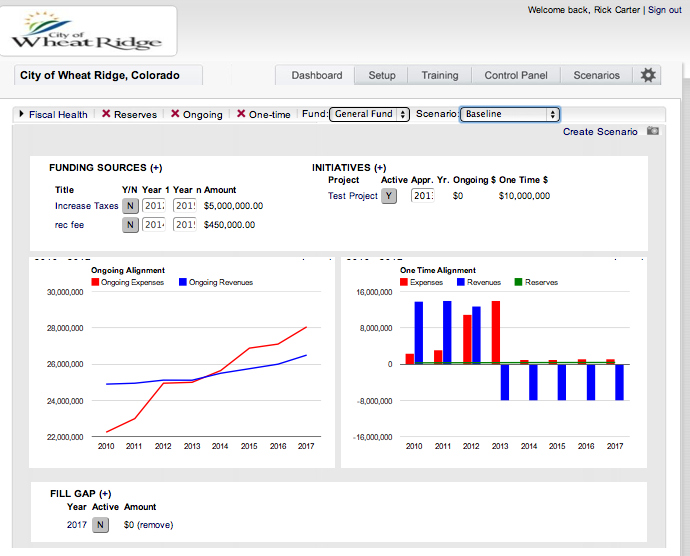The width and height of the screenshot is (690, 556).
Task: Toggle the rec fee Y/N button
Action: (x=130, y=225)
